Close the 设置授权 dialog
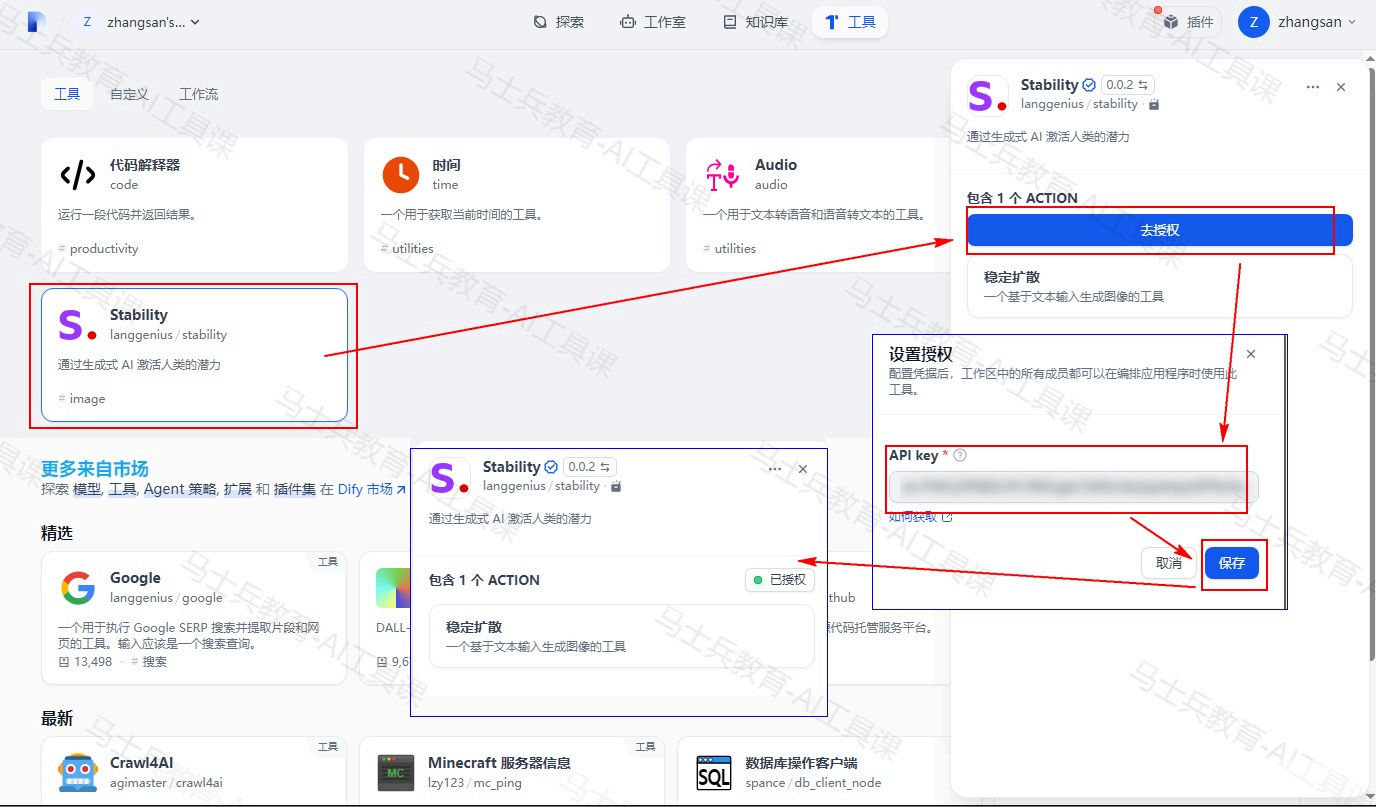The image size is (1376, 807). [x=1251, y=354]
